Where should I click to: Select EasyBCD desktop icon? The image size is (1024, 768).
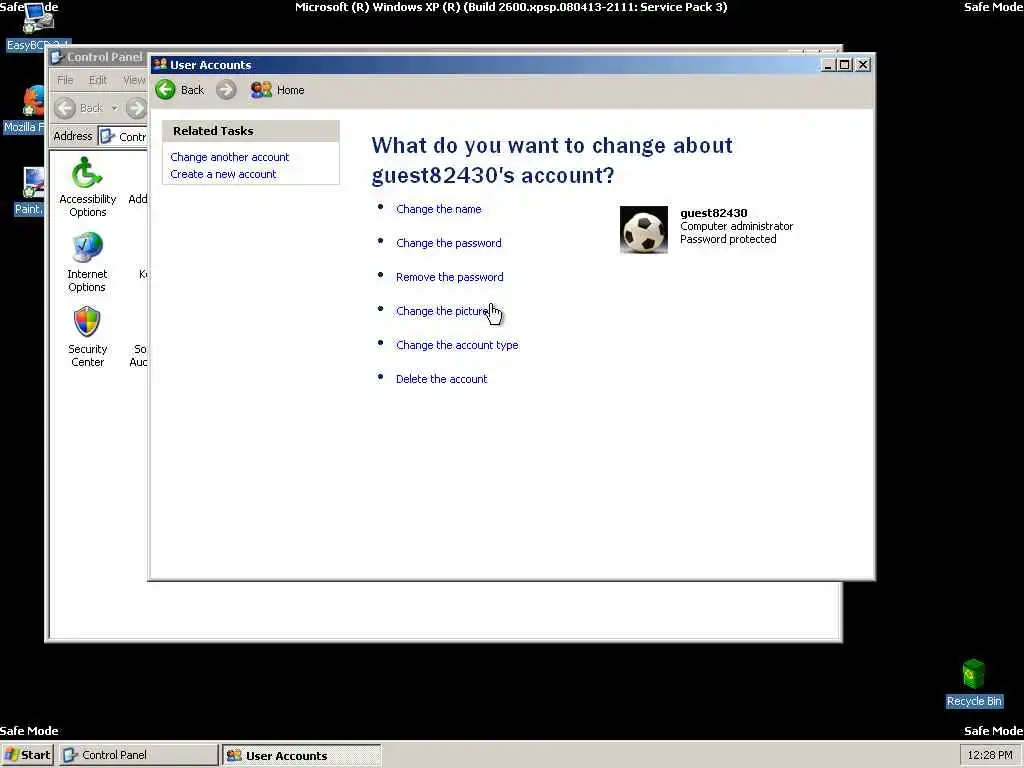tap(37, 26)
